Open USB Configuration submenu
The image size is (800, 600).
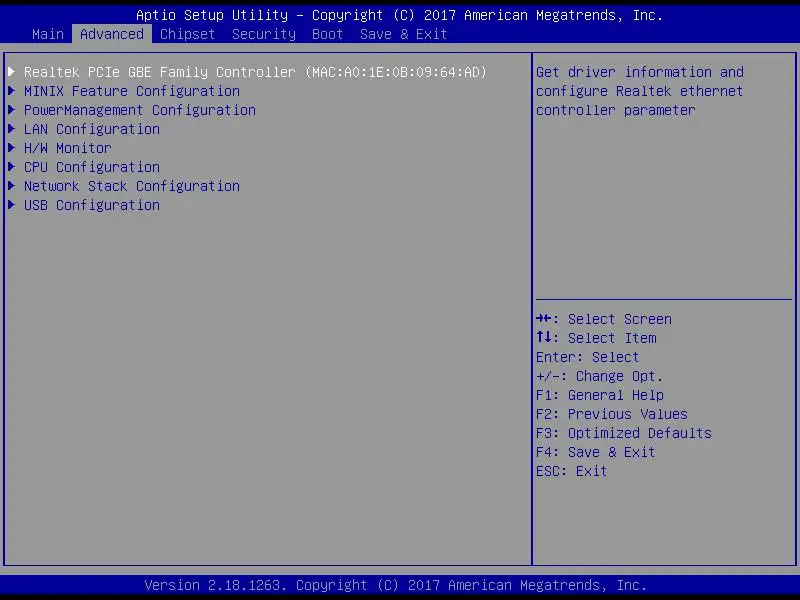[x=92, y=205]
